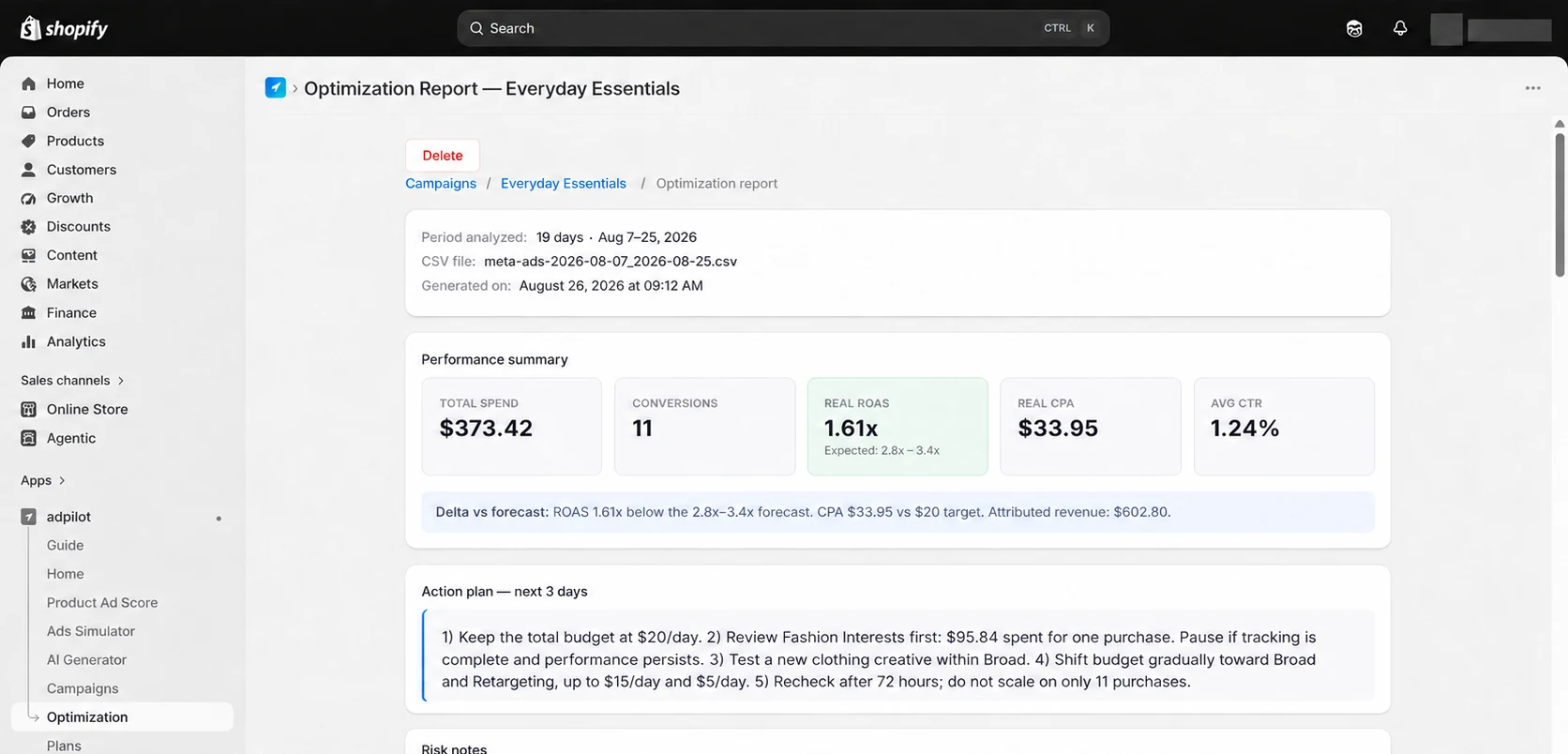Click the Finance bank icon
1568x754 pixels.
click(x=29, y=313)
